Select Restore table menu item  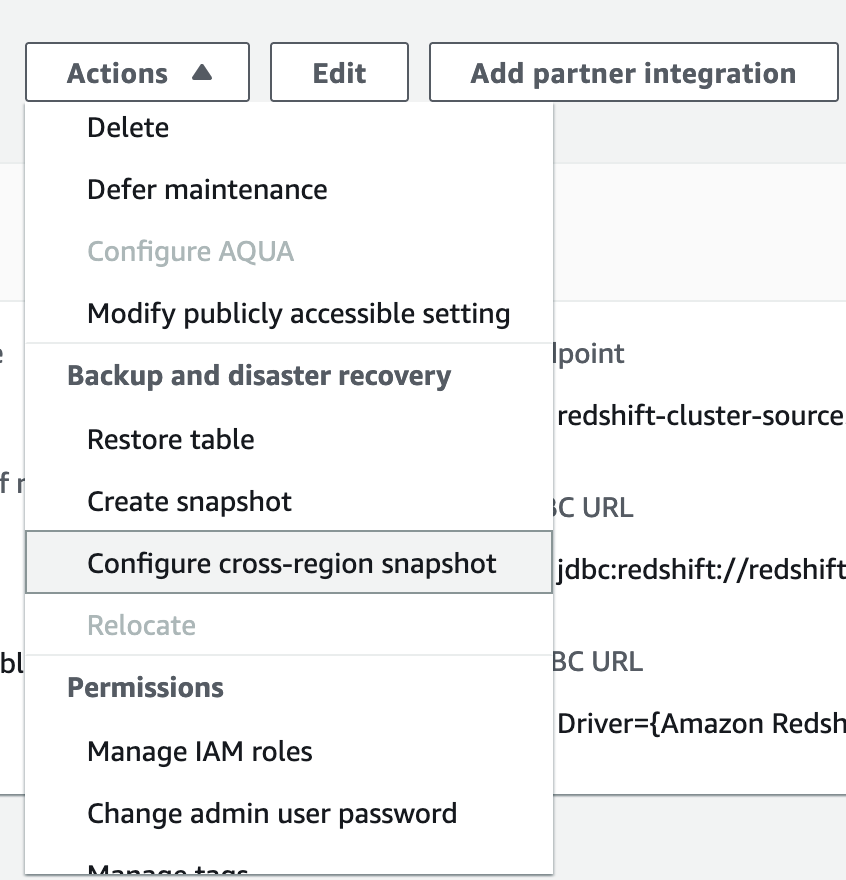[x=171, y=440]
